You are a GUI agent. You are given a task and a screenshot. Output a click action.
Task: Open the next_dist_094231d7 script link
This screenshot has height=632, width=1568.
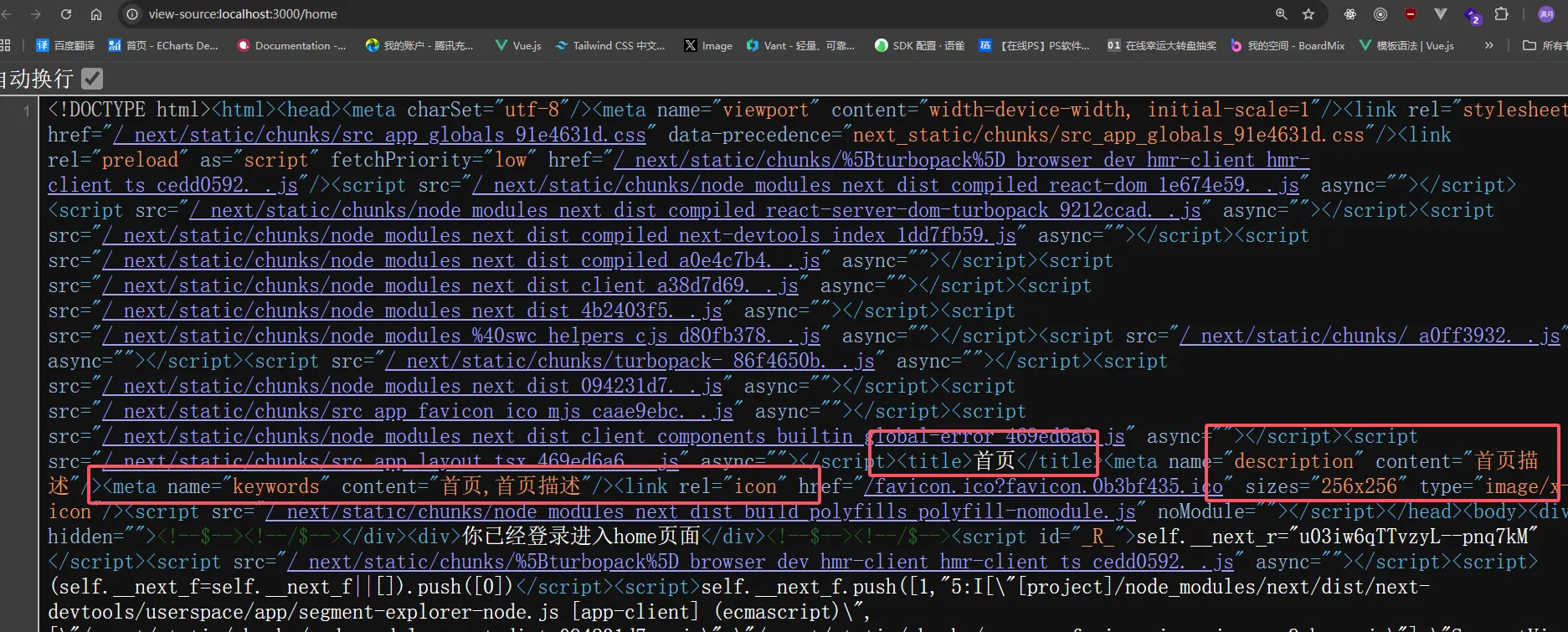pos(412,386)
